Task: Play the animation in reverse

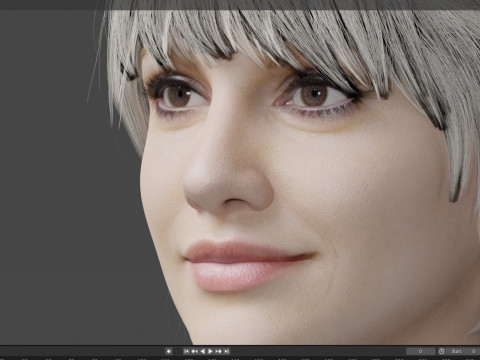Action: pyautogui.click(x=202, y=351)
